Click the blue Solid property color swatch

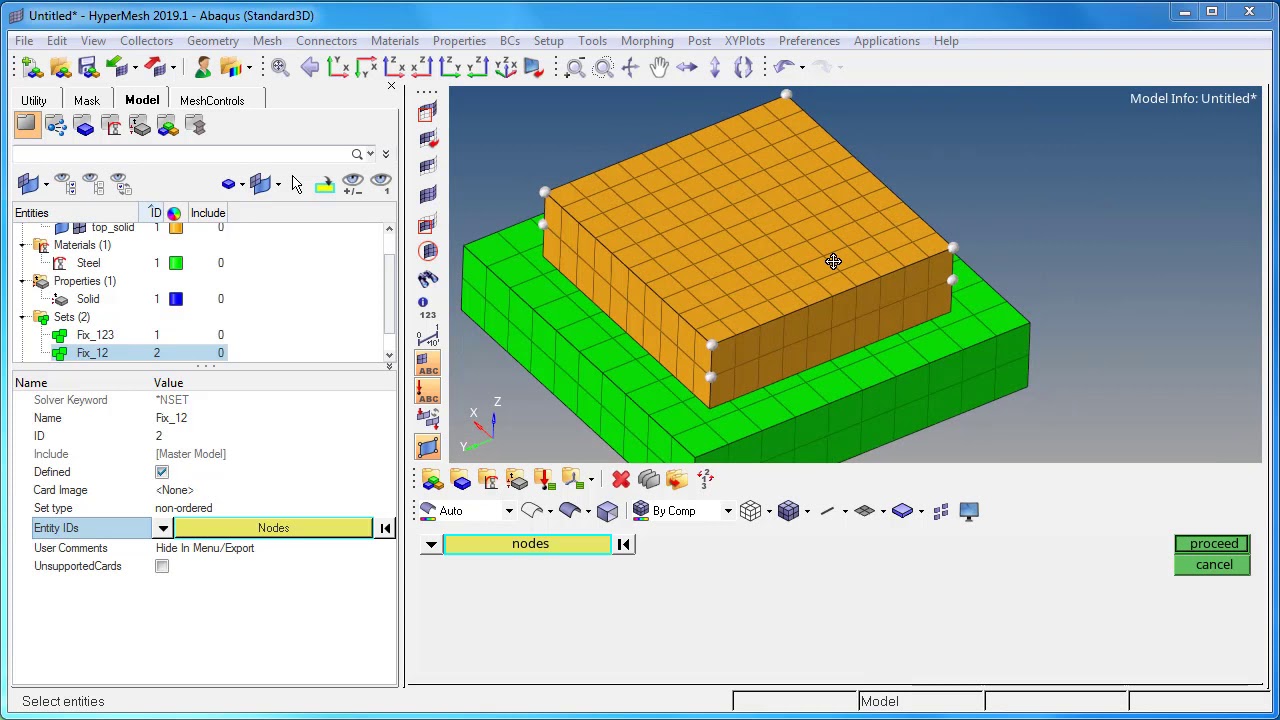click(x=176, y=299)
